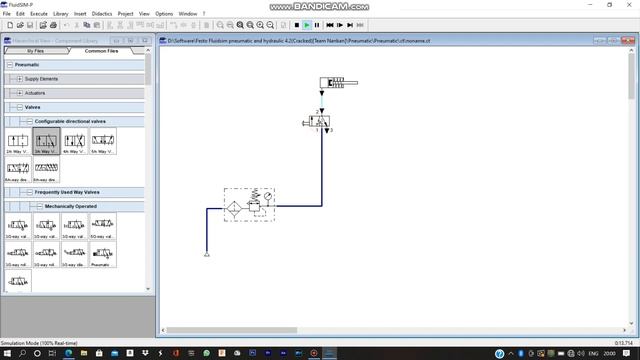The height and width of the screenshot is (360, 640).
Task: Click the circuit canvas vertical scrollbar
Action: pos(631,76)
